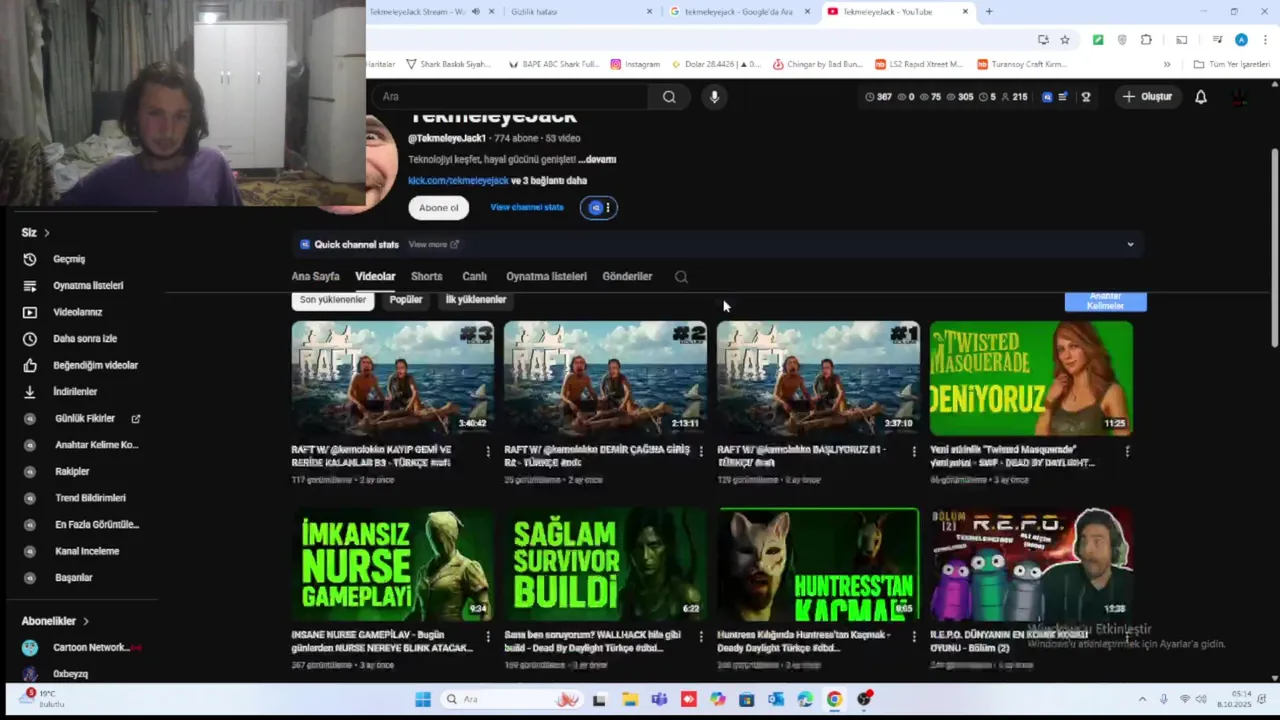Viewport: 1280px width, 720px height.
Task: Open Tüm Yer İşaretleri bookmarks folder
Action: (1231, 64)
